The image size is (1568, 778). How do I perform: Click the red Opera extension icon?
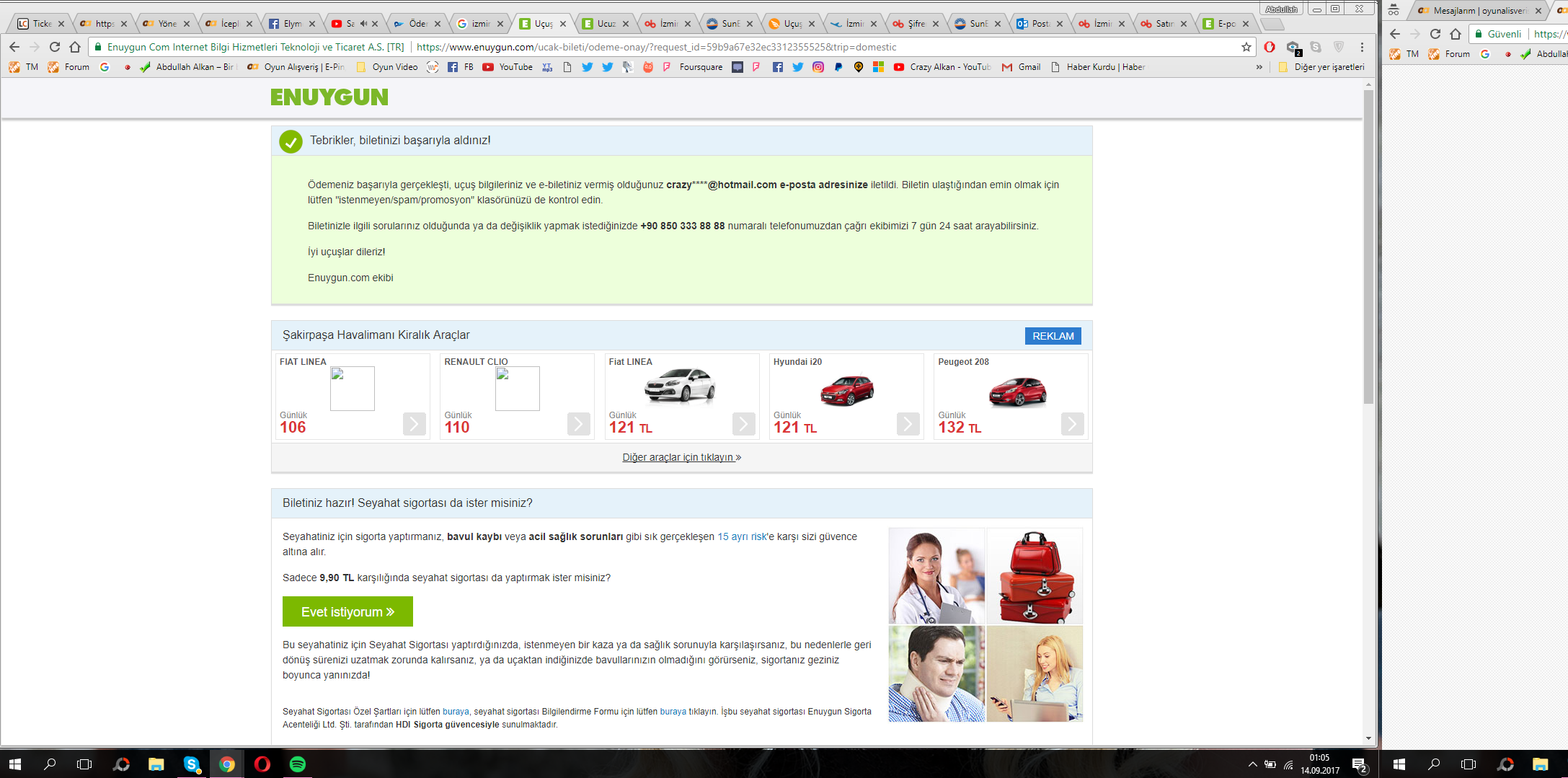(x=1270, y=47)
